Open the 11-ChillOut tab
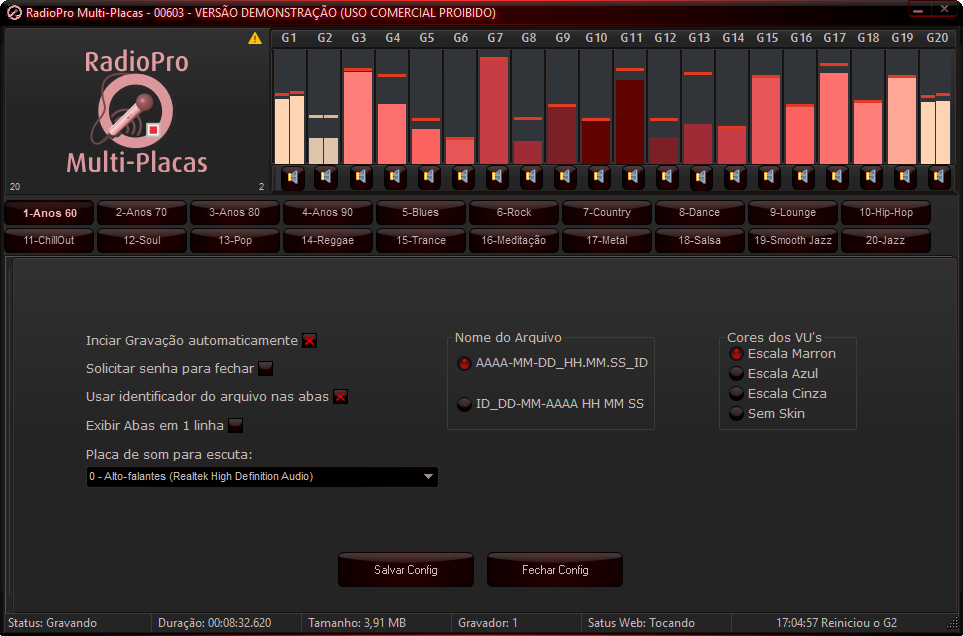The height and width of the screenshot is (636, 963). tap(50, 241)
